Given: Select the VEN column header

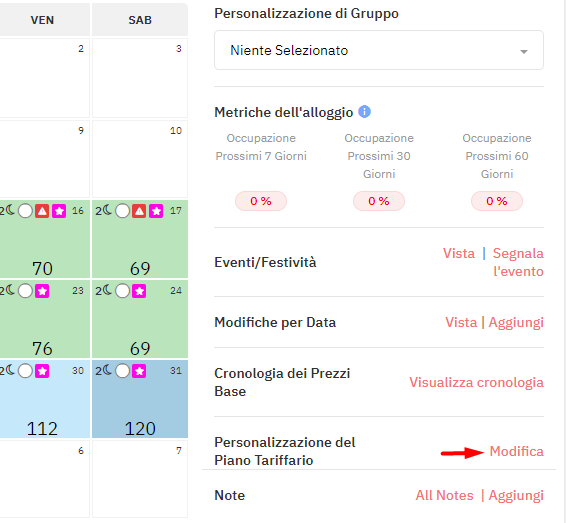Looking at the screenshot, I should click(x=42, y=20).
